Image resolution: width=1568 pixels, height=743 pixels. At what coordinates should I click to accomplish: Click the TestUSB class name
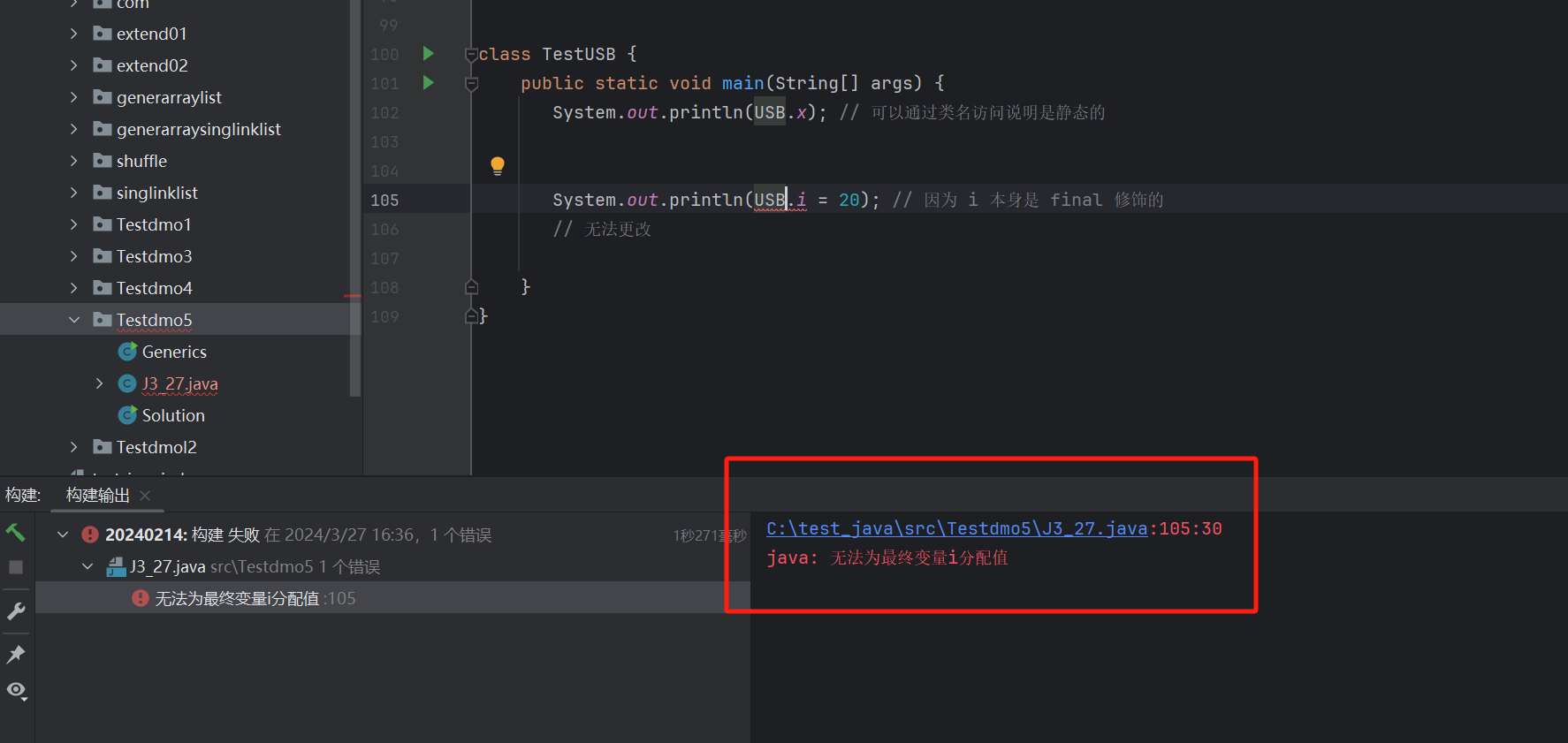pyautogui.click(x=578, y=54)
